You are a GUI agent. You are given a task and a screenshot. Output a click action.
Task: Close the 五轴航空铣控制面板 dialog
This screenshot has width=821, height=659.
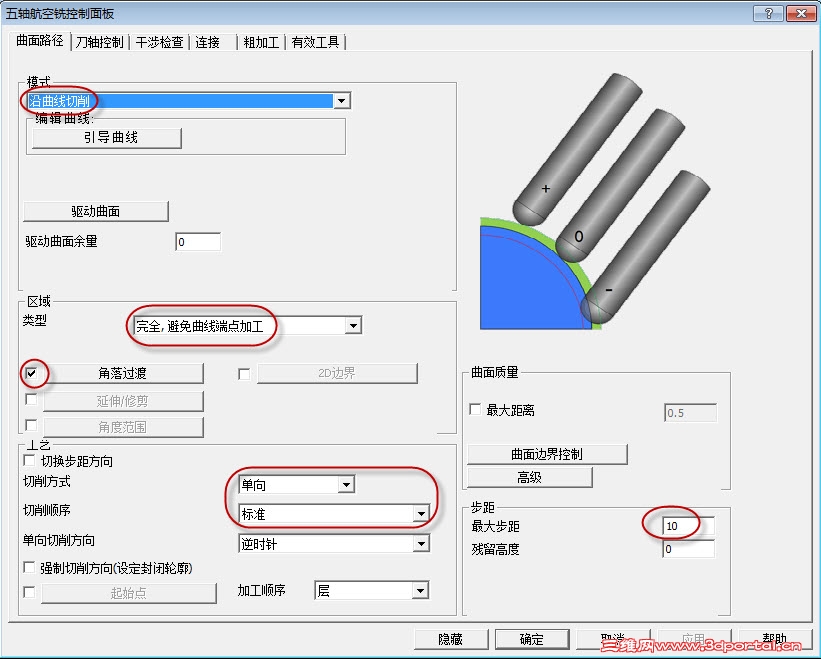[x=801, y=14]
